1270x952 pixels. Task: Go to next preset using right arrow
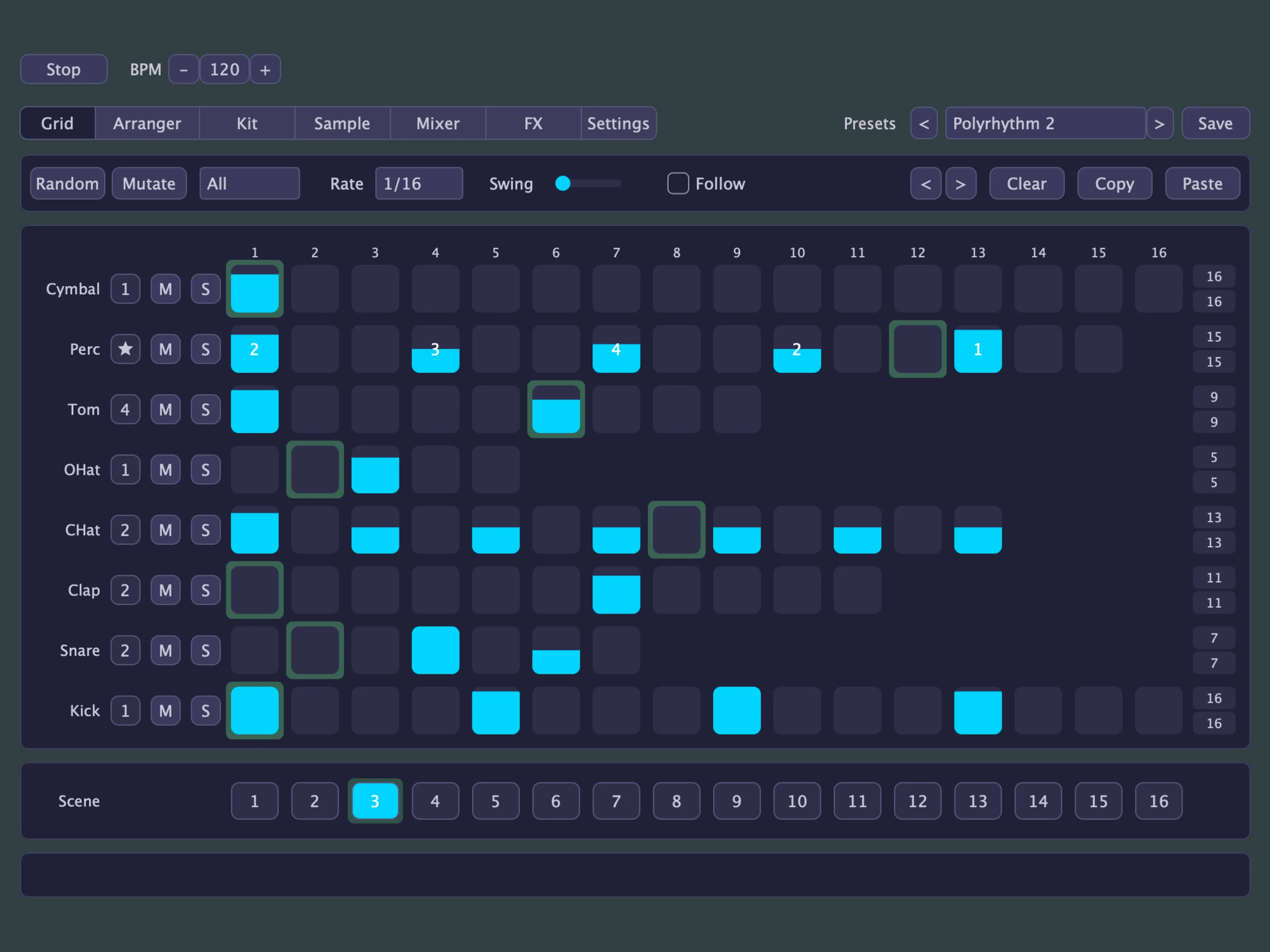click(x=1159, y=123)
